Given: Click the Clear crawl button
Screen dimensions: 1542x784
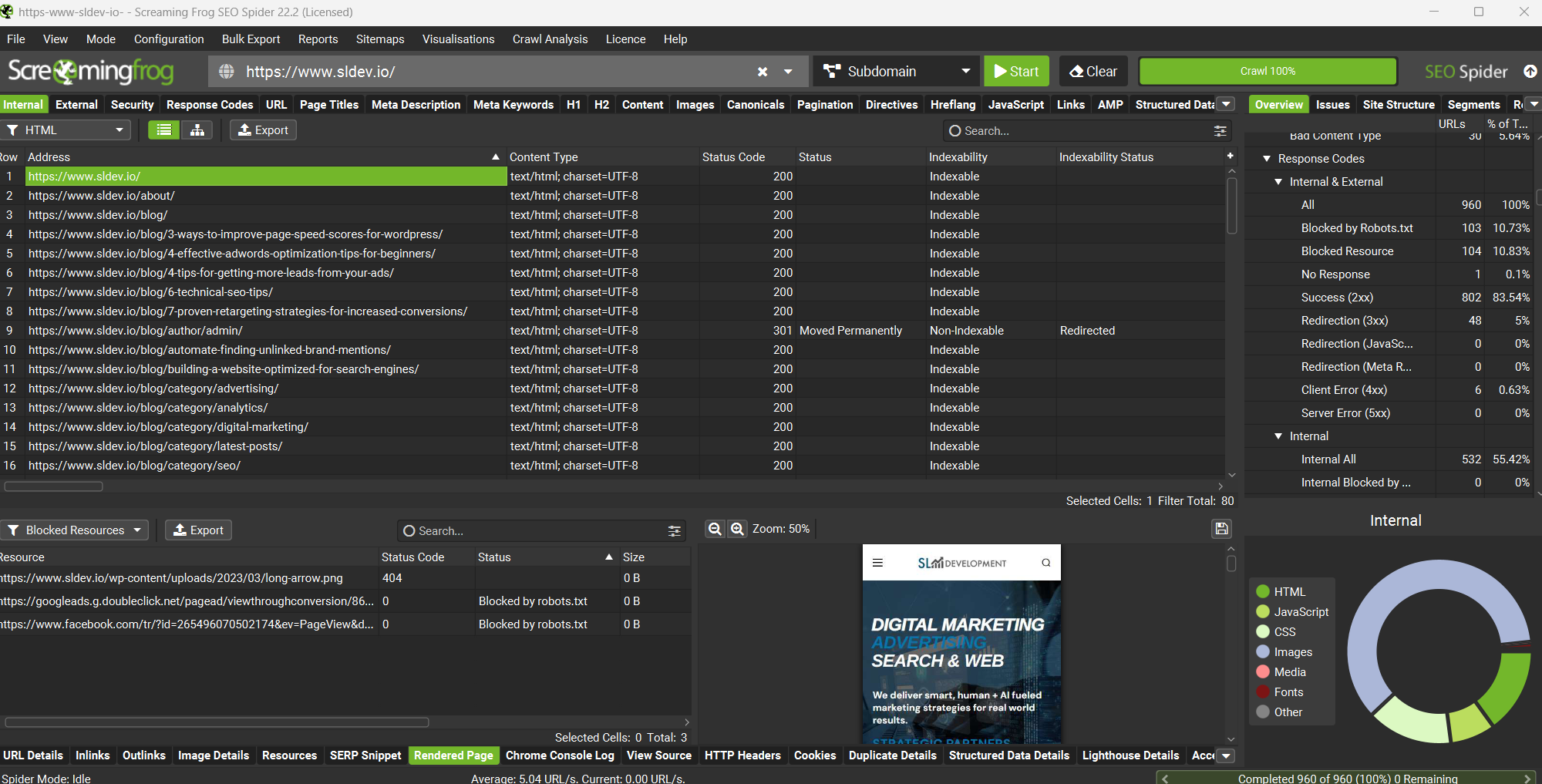Looking at the screenshot, I should 1093,72.
